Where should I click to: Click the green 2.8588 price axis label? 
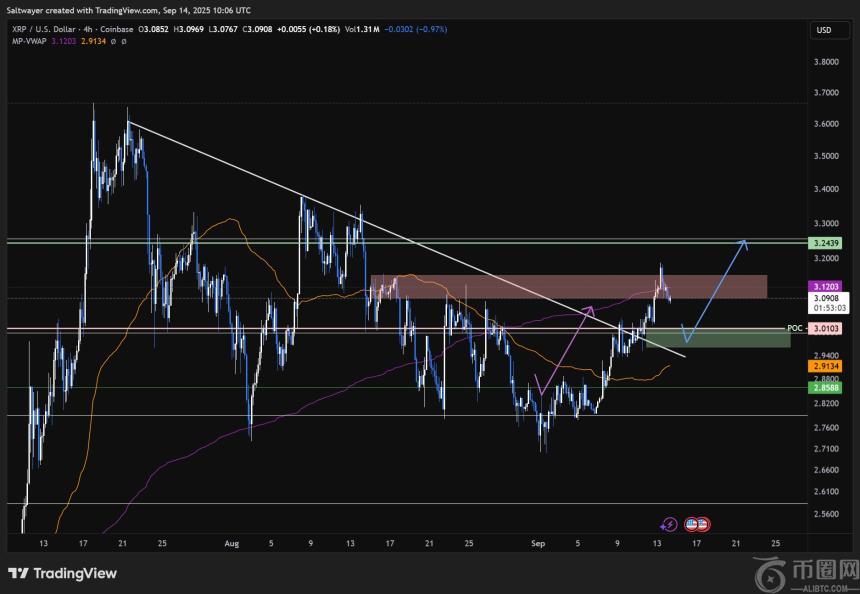pos(826,387)
